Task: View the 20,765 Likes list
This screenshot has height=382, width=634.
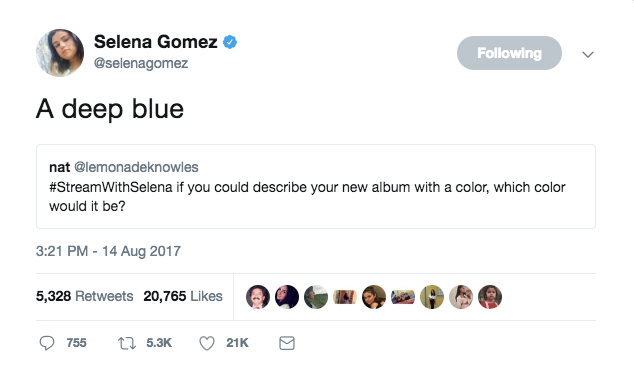Action: click(183, 296)
